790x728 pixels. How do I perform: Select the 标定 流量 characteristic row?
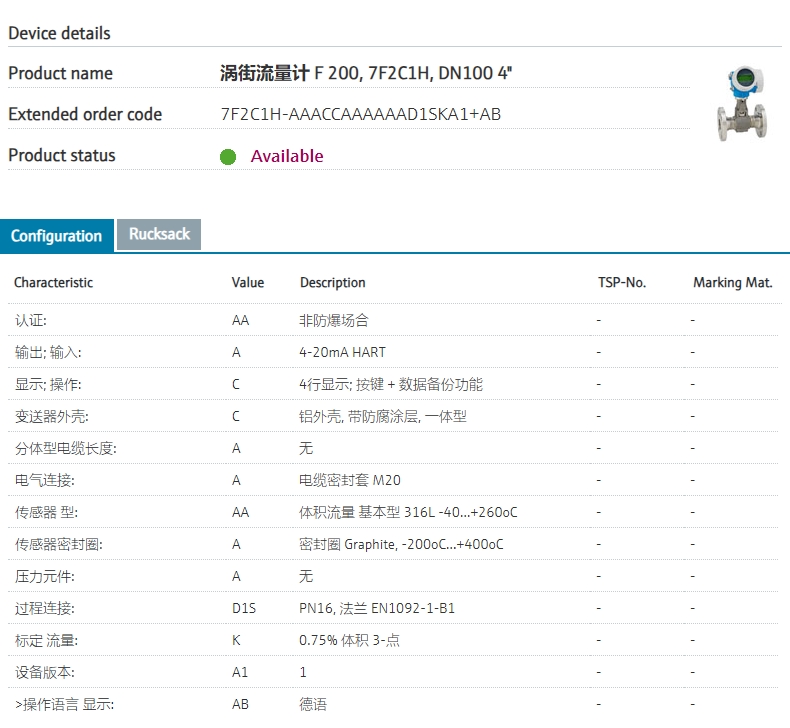pyautogui.click(x=46, y=640)
